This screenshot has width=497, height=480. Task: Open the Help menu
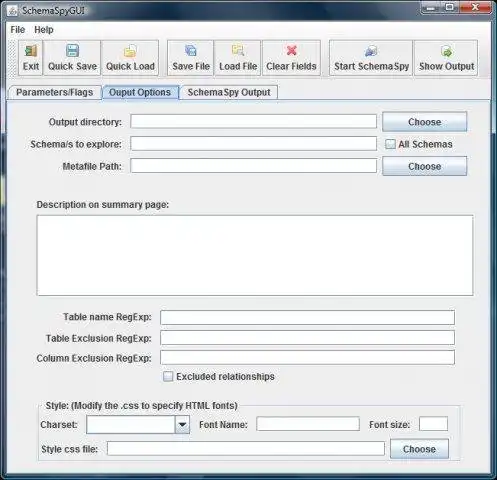point(44,30)
